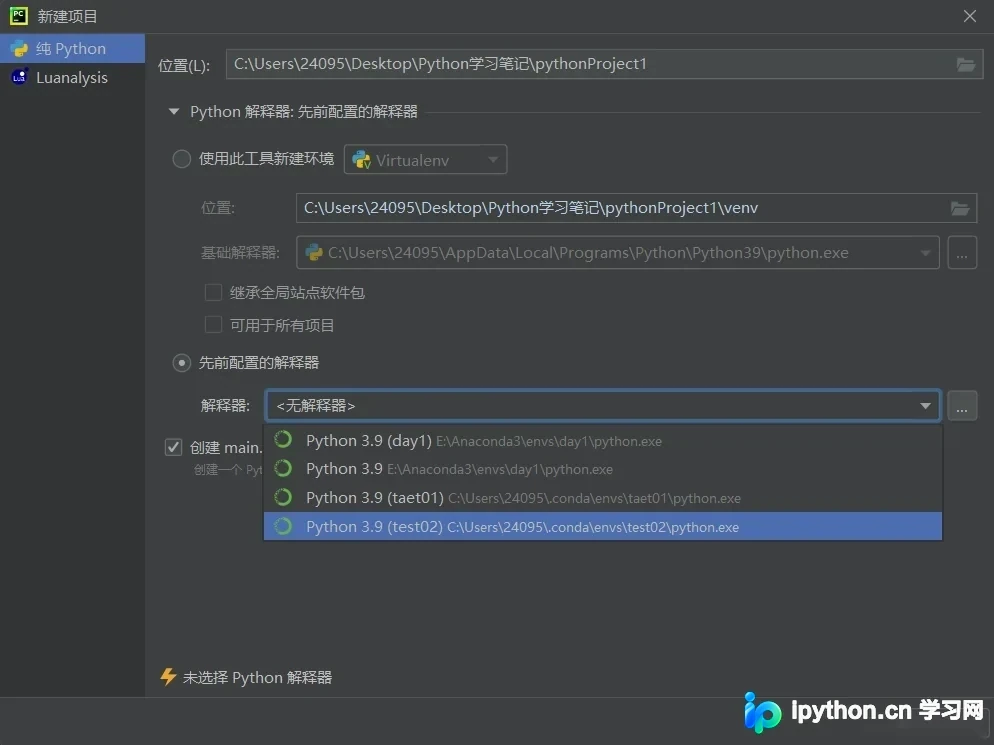Browse folder for project 位置(L) path
The image size is (994, 745).
(x=965, y=64)
